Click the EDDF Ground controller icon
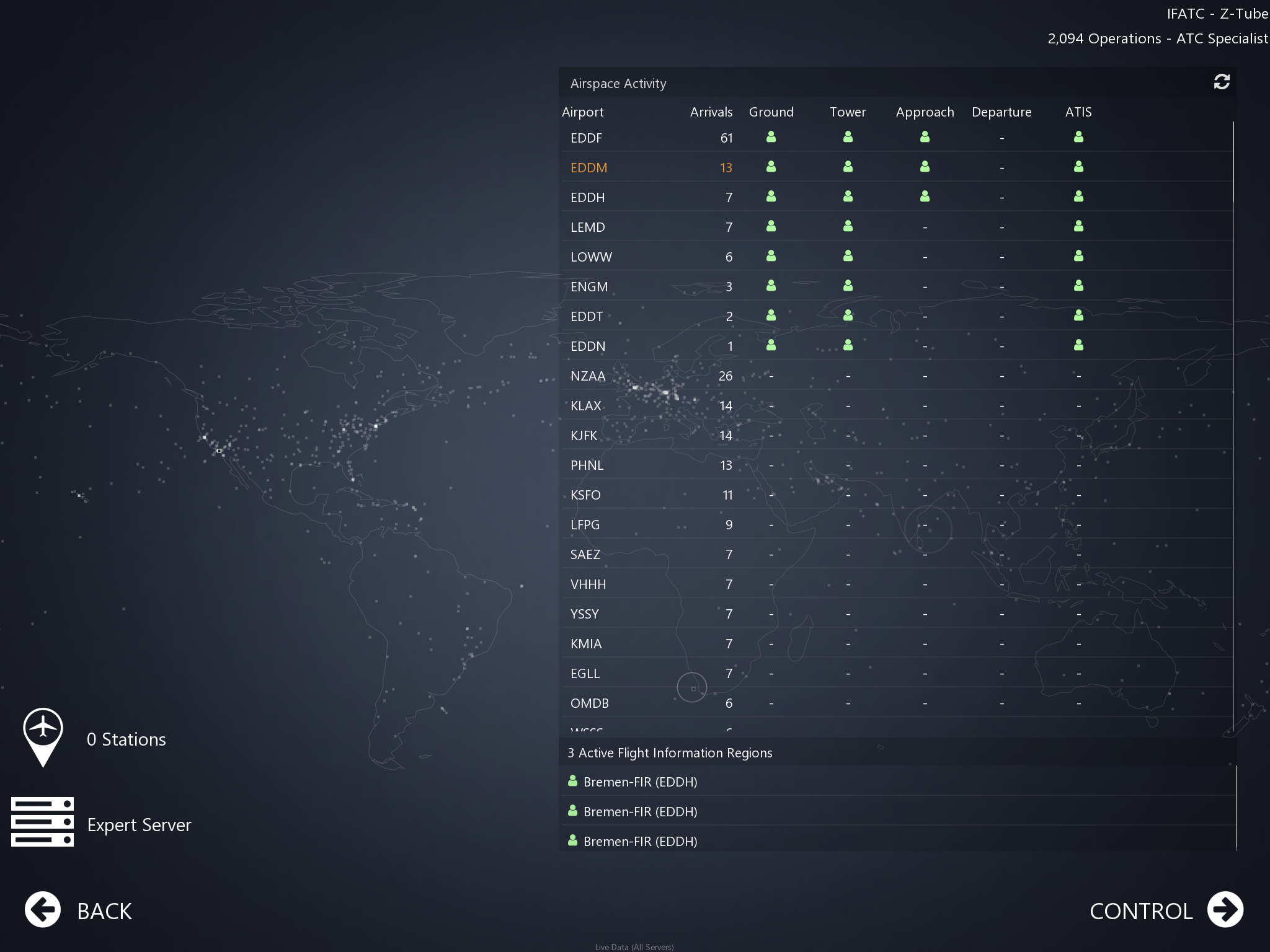This screenshot has width=1270, height=952. 771,137
